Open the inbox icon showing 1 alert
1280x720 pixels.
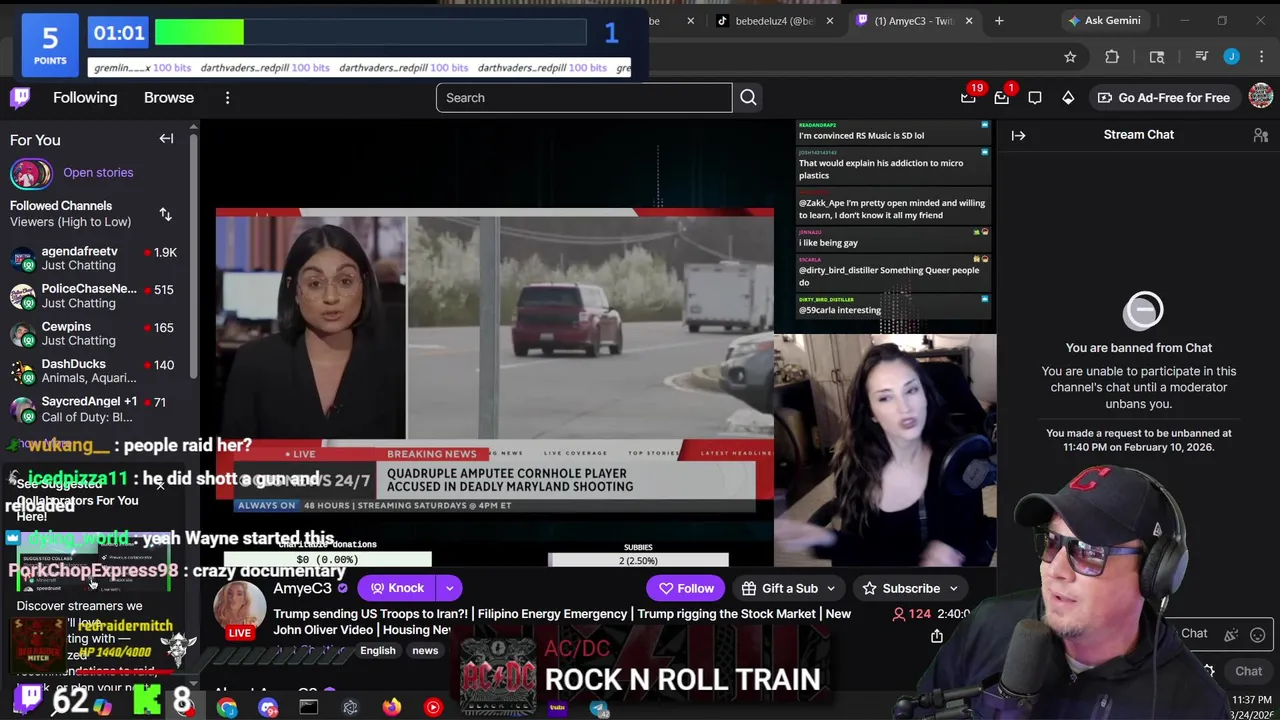[x=1002, y=97]
